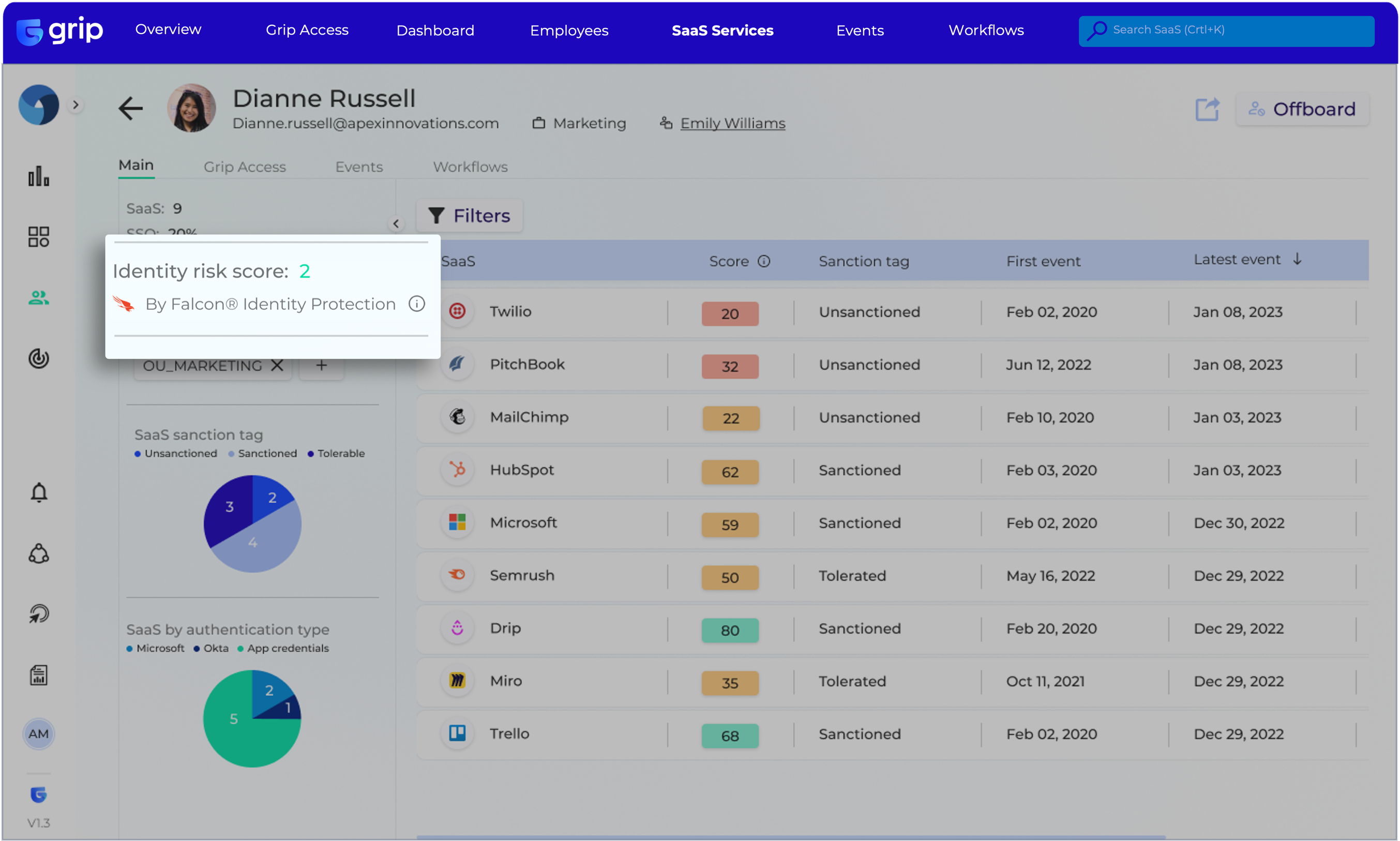Click the MailChimp app icon
Screen dimensions: 1400x841
pos(457,416)
